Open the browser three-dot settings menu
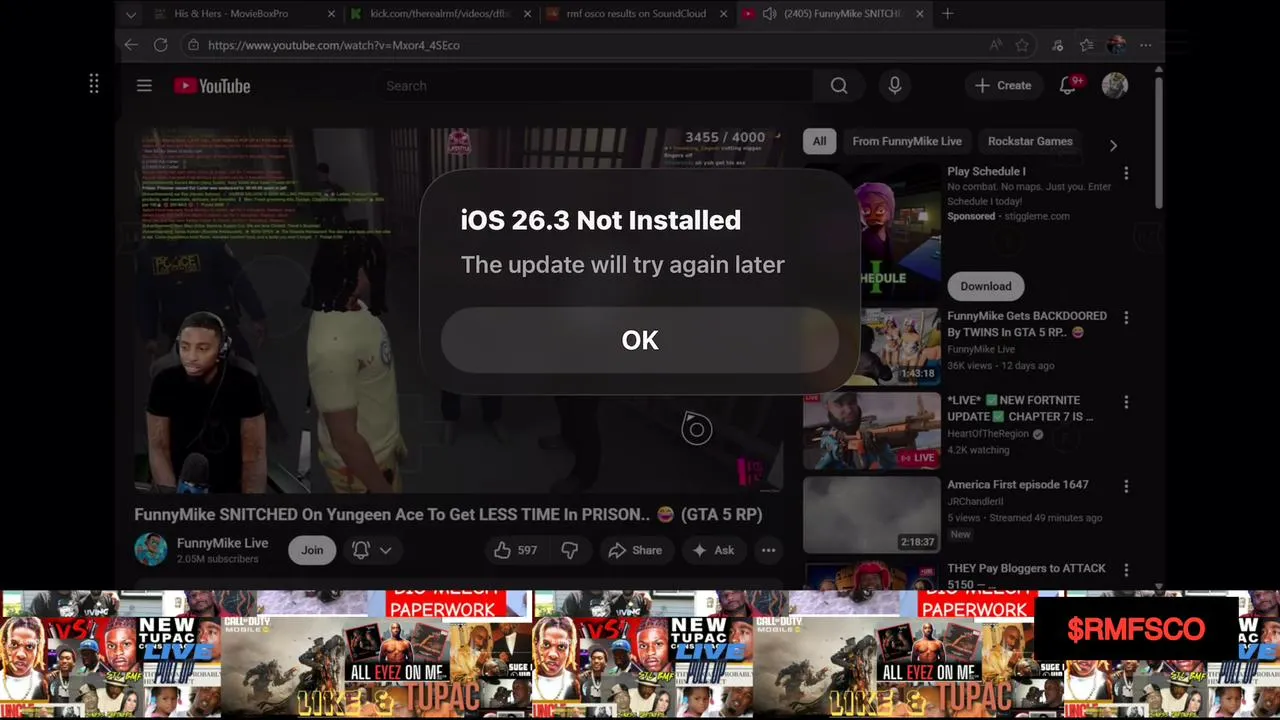This screenshot has height=720, width=1280. (1145, 45)
